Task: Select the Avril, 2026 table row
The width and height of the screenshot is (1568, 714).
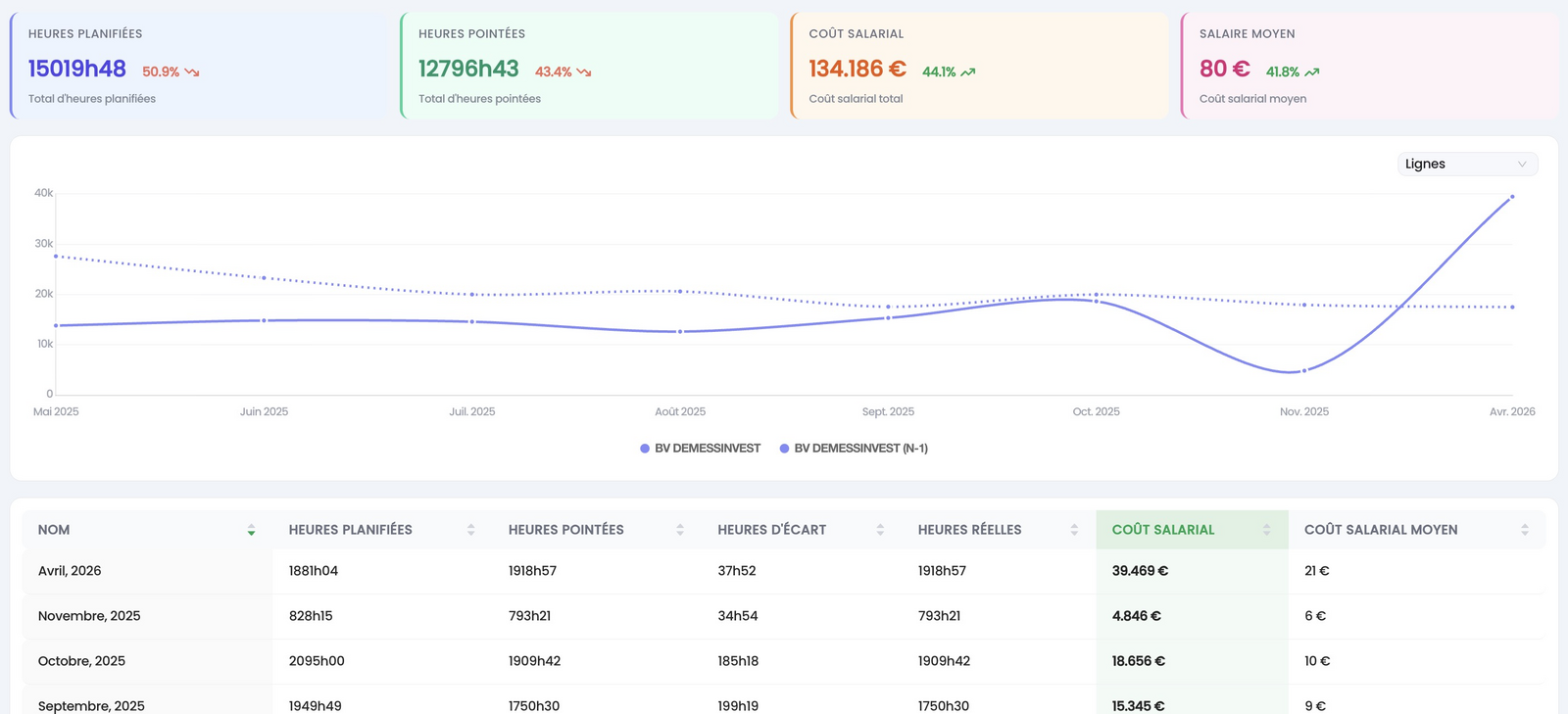Action: tap(783, 571)
